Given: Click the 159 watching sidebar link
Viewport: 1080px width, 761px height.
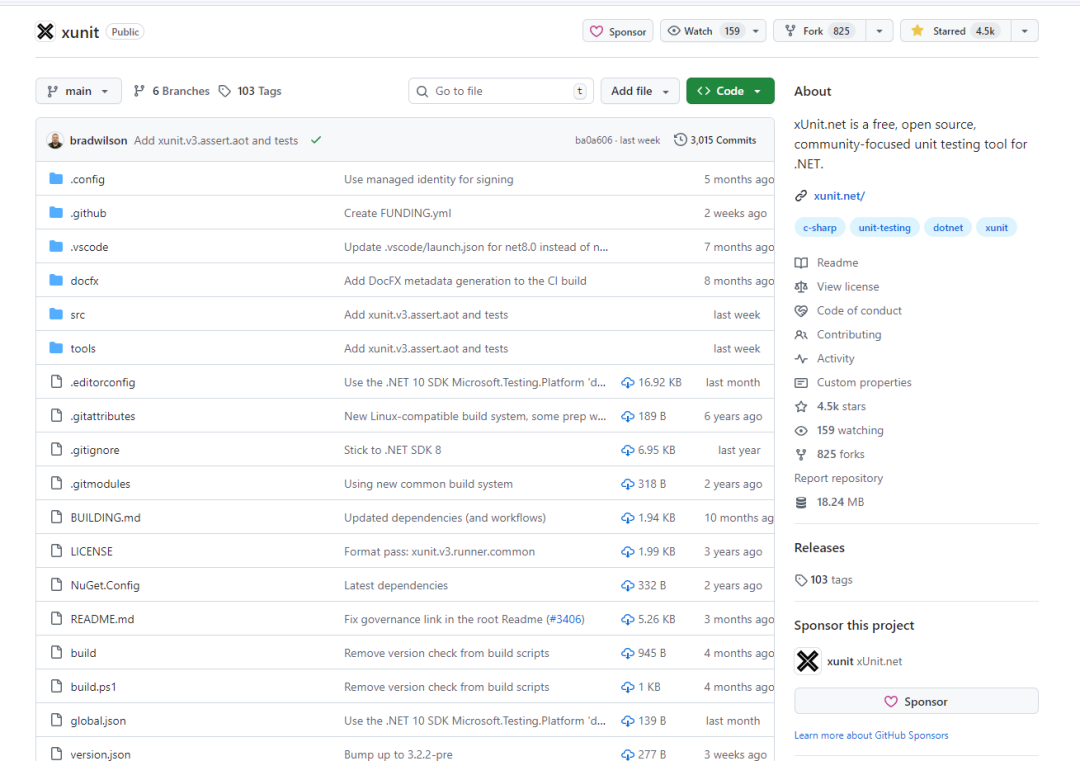Looking at the screenshot, I should pyautogui.click(x=850, y=430).
